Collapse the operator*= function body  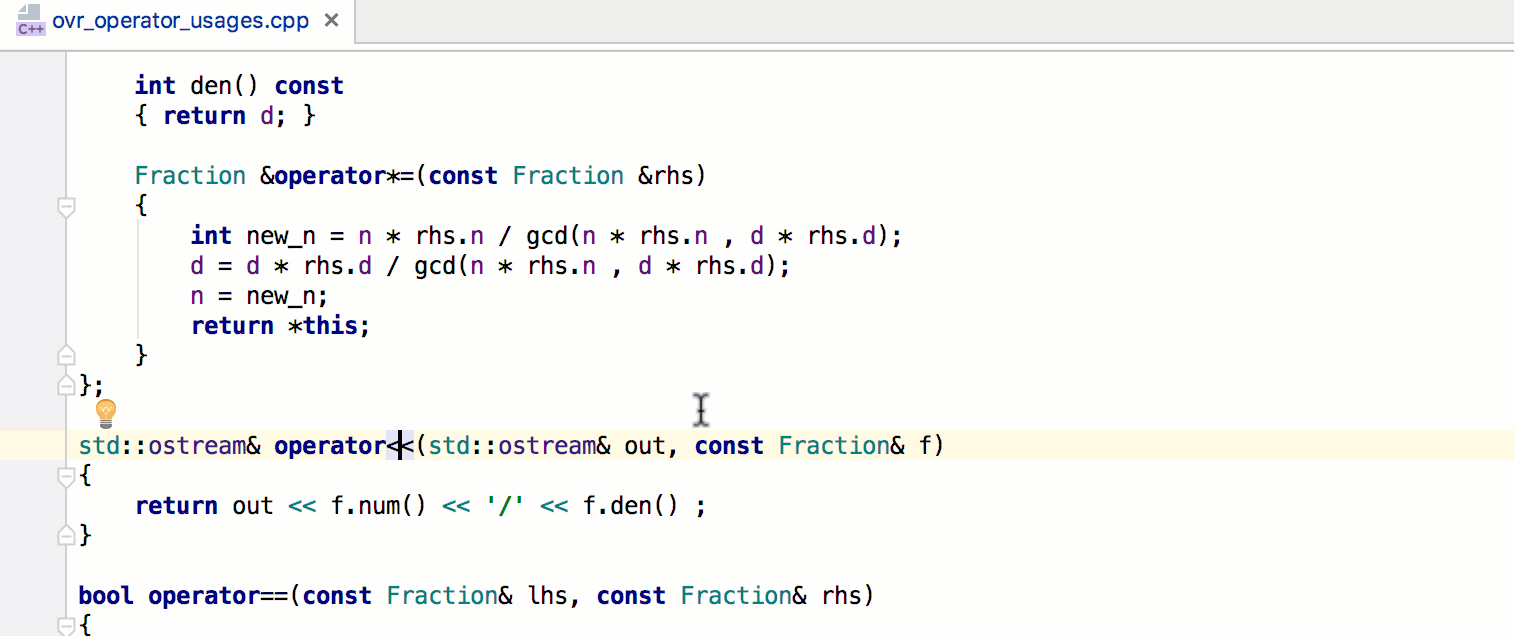[x=66, y=205]
